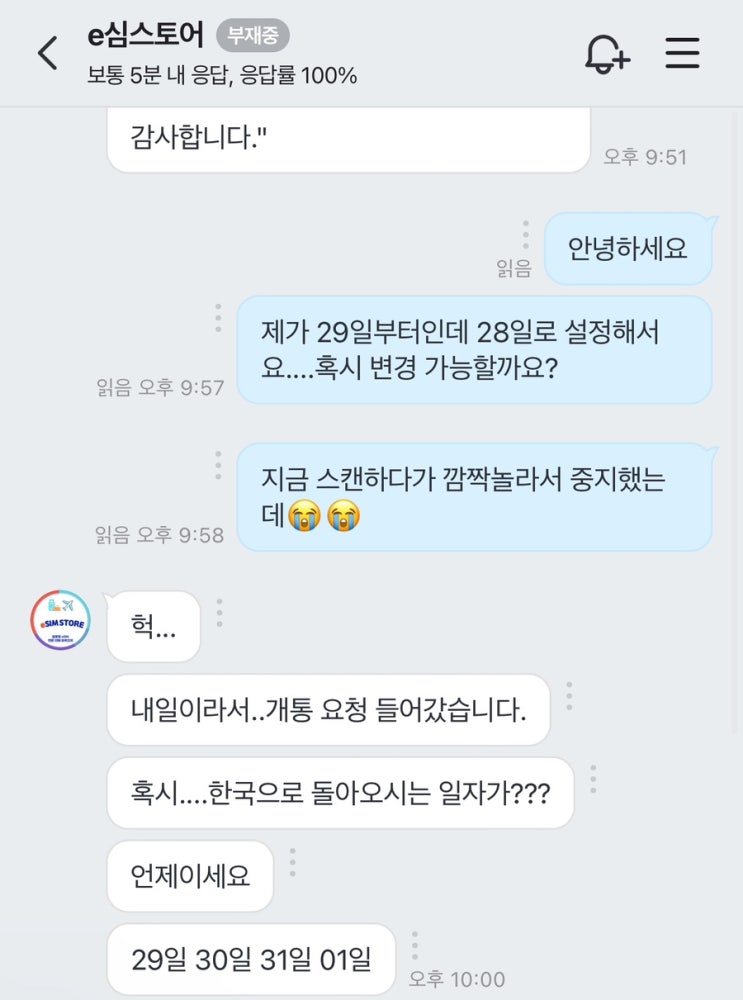The height and width of the screenshot is (1000, 743).
Task: Go back using the left arrow
Action: [x=47, y=53]
